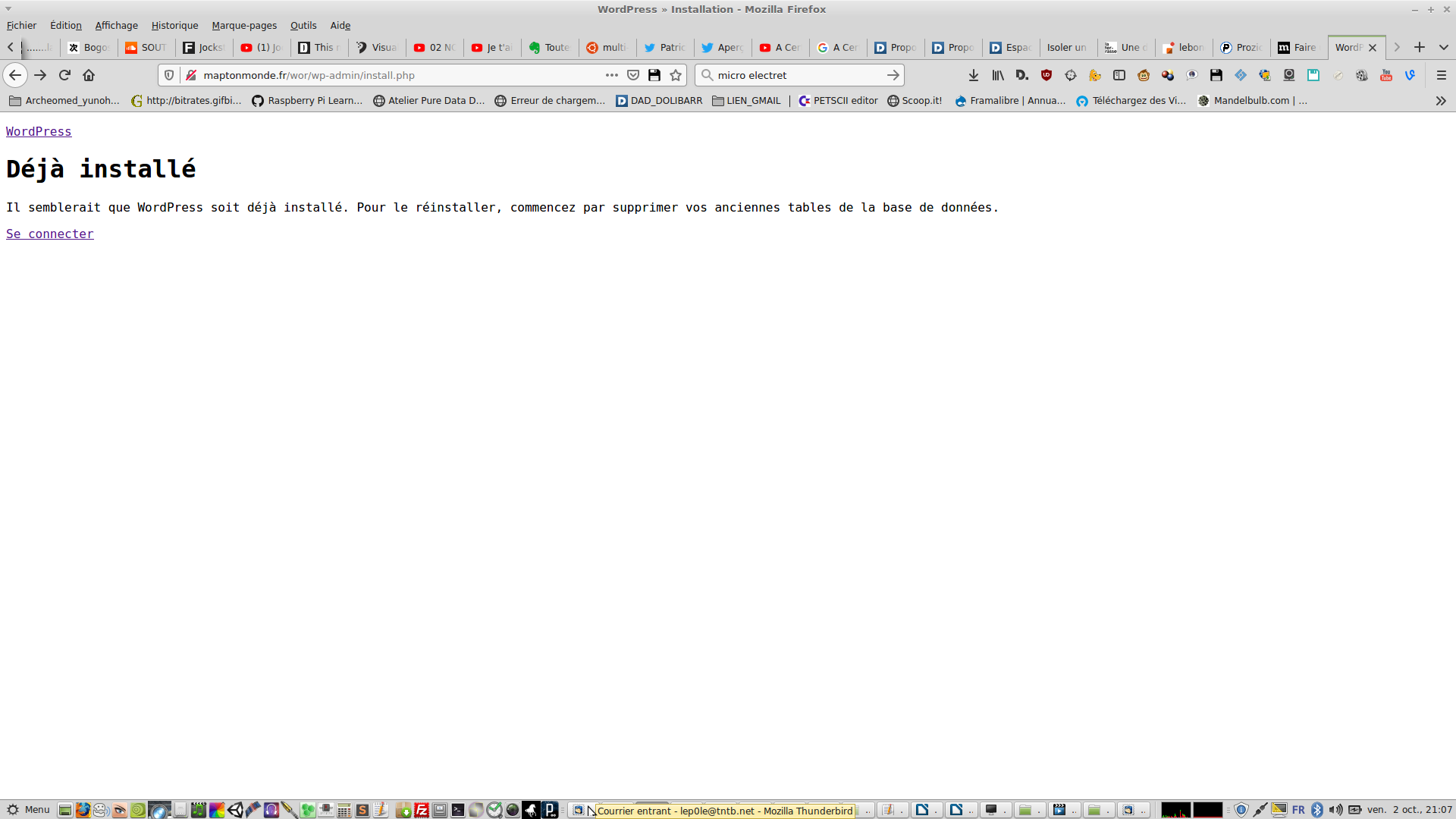Viewport: 1456px width, 819px height.
Task: Show more bookmarks with double chevron
Action: [x=1441, y=101]
